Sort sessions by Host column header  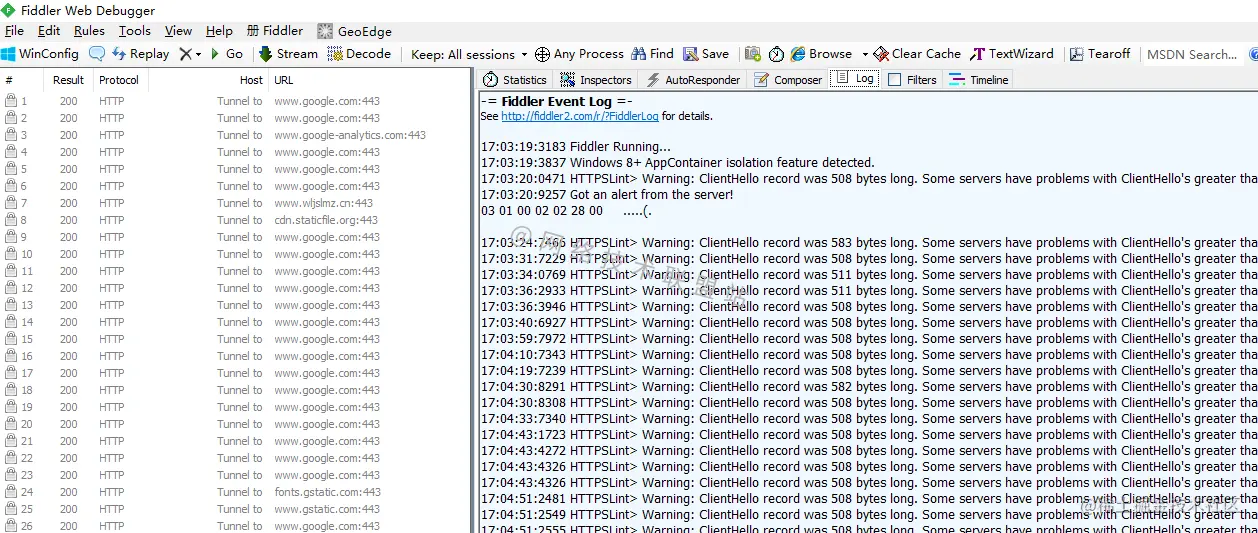[208, 80]
